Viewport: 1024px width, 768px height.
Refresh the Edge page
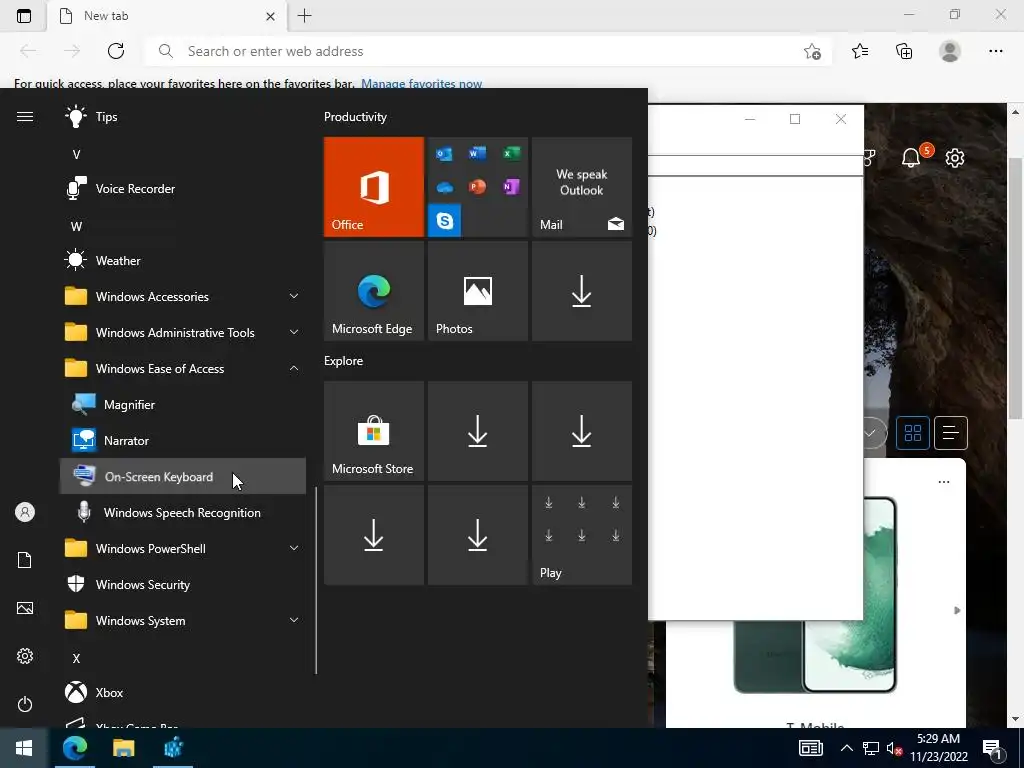[116, 51]
